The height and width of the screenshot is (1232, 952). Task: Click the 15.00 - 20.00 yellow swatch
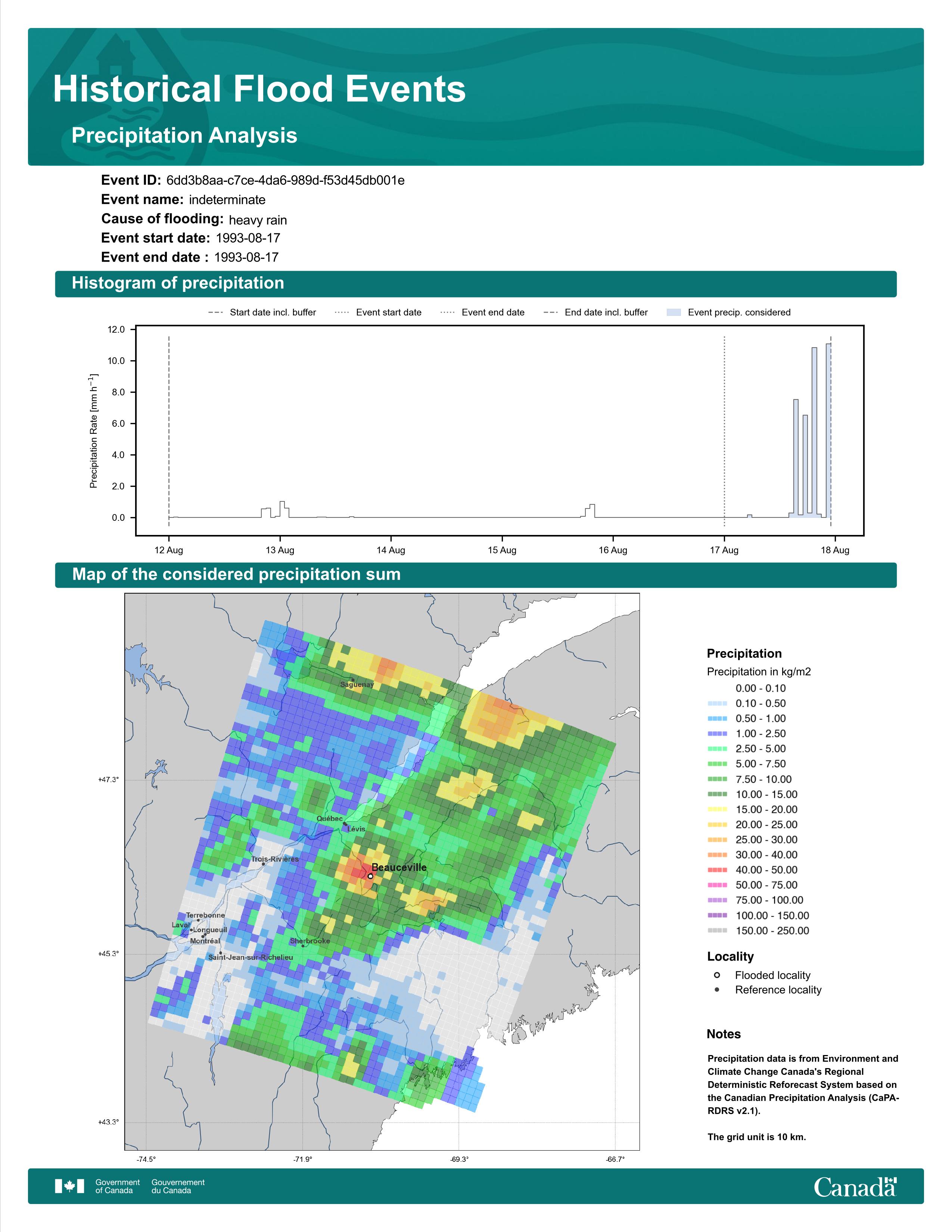point(718,809)
